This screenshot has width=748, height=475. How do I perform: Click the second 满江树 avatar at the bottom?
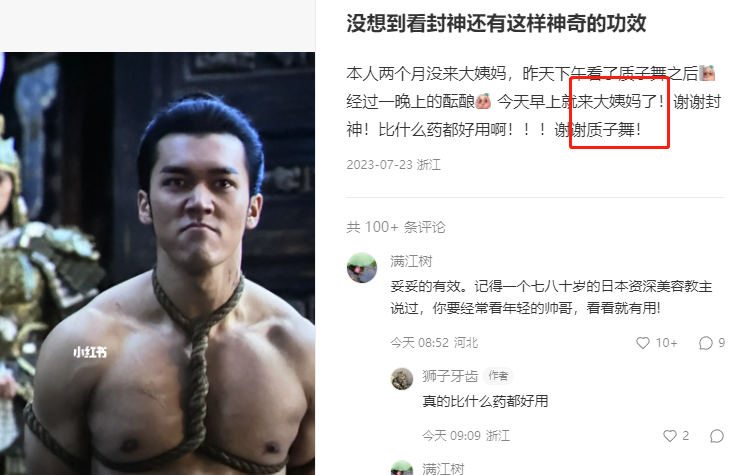pos(402,468)
